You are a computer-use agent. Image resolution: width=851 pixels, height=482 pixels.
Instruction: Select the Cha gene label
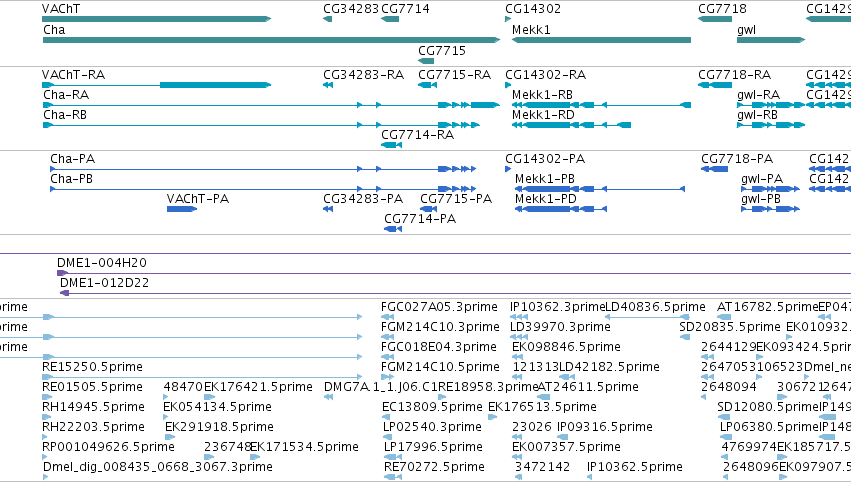pos(54,29)
